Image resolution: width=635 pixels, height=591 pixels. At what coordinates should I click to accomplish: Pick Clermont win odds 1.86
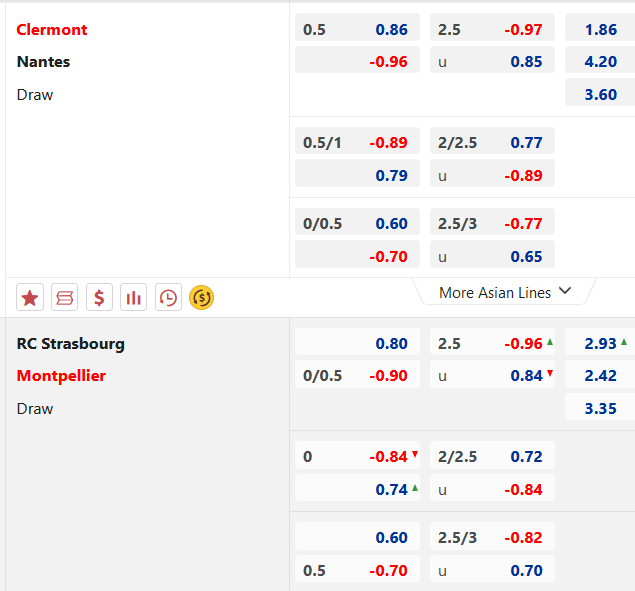[x=600, y=27]
